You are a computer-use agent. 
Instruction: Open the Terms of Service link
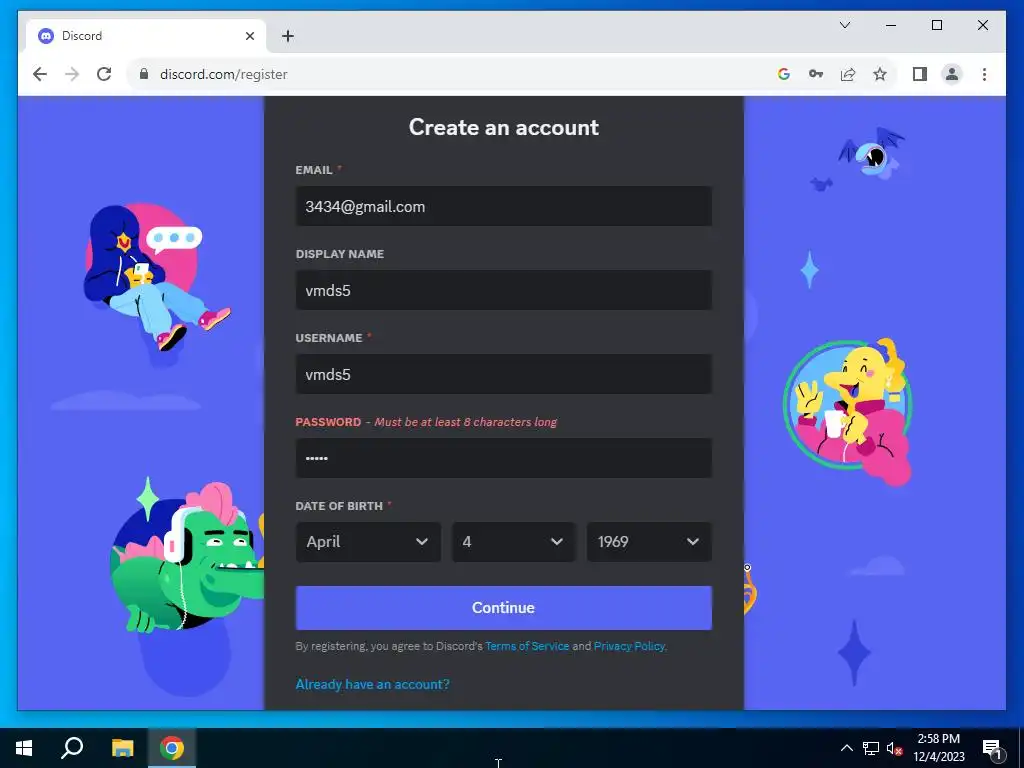[x=527, y=646]
